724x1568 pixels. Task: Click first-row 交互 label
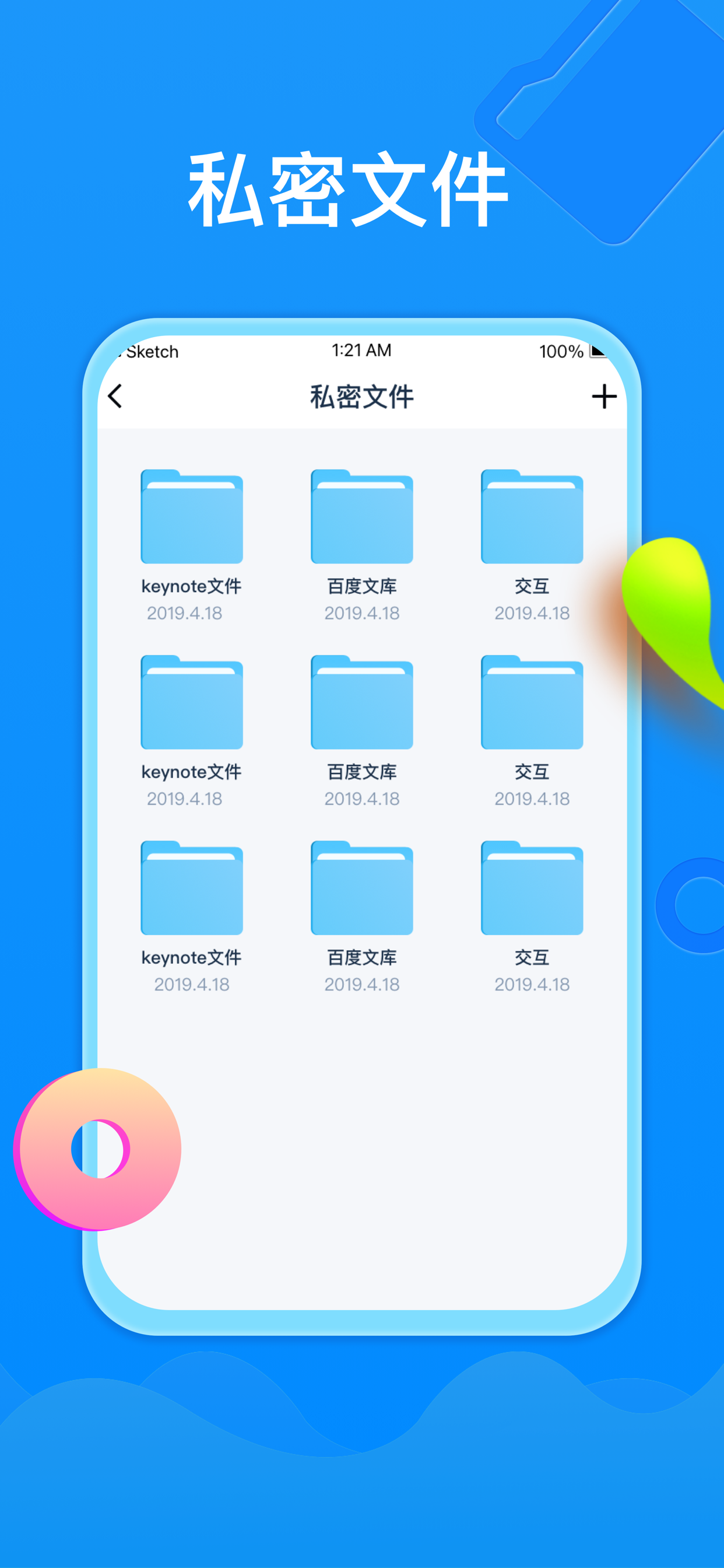(532, 586)
